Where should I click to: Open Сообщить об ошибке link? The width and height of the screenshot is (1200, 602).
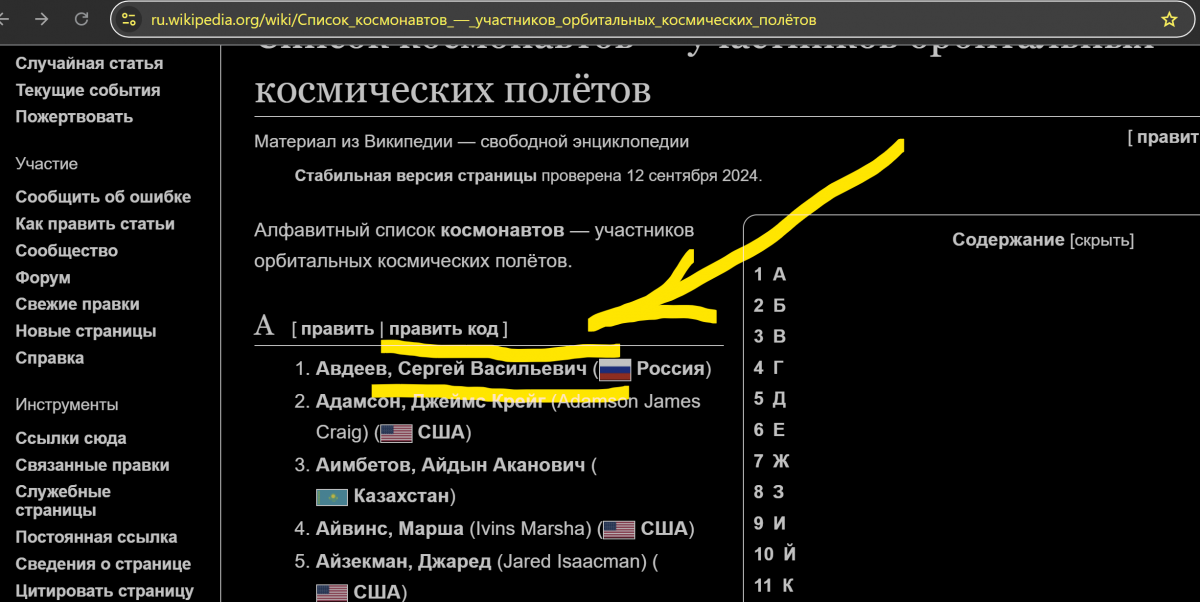pyautogui.click(x=103, y=197)
